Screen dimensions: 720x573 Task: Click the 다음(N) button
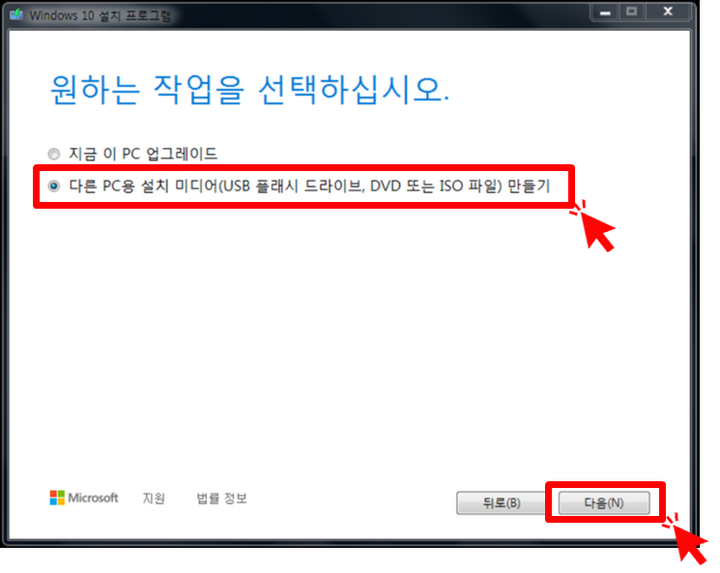coord(604,503)
